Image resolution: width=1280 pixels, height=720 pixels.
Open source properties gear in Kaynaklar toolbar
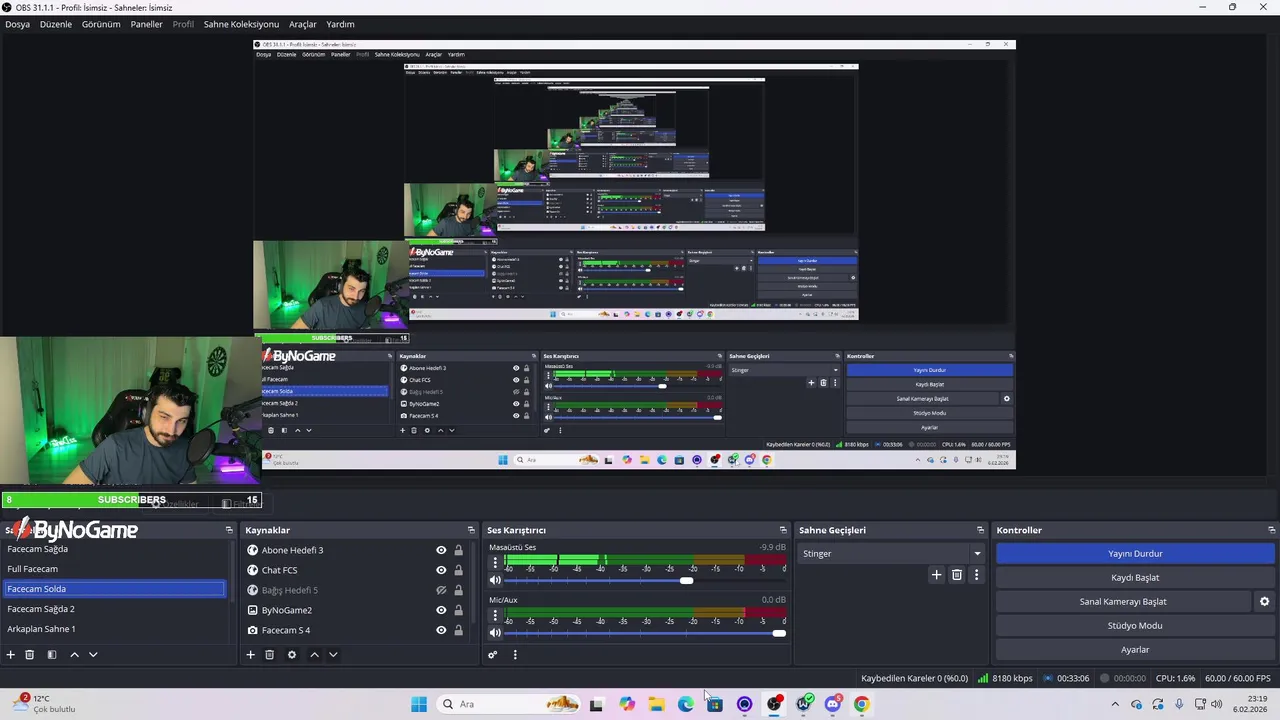pos(292,655)
